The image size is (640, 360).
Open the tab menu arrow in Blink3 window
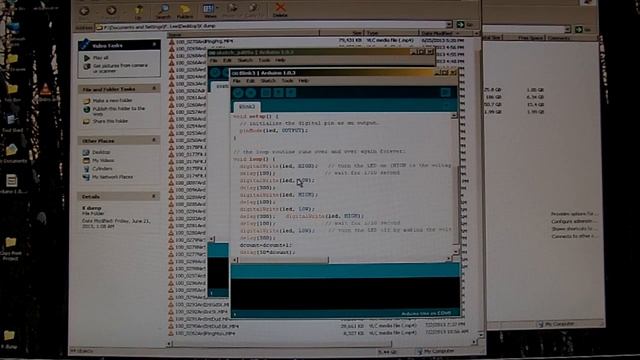tap(446, 106)
